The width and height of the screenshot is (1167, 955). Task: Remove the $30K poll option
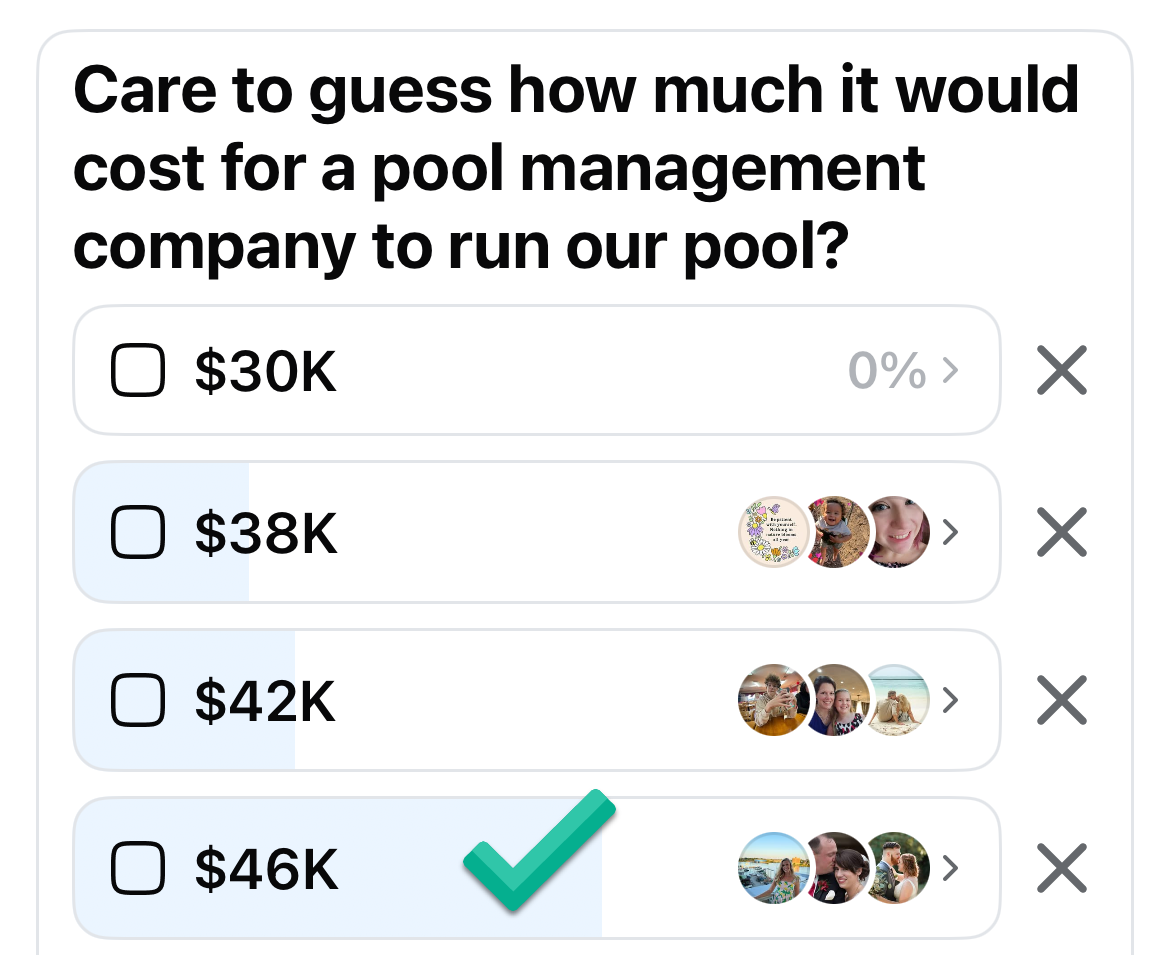tap(1062, 370)
